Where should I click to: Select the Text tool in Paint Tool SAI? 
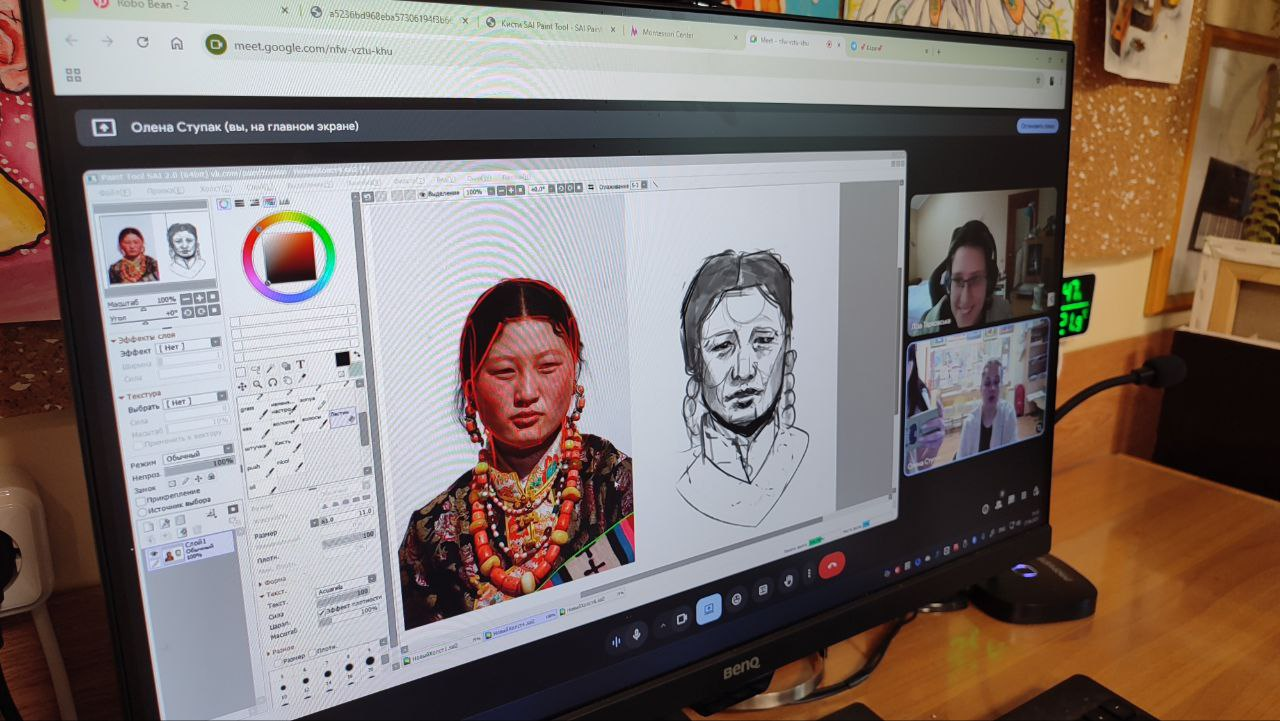pyautogui.click(x=300, y=366)
